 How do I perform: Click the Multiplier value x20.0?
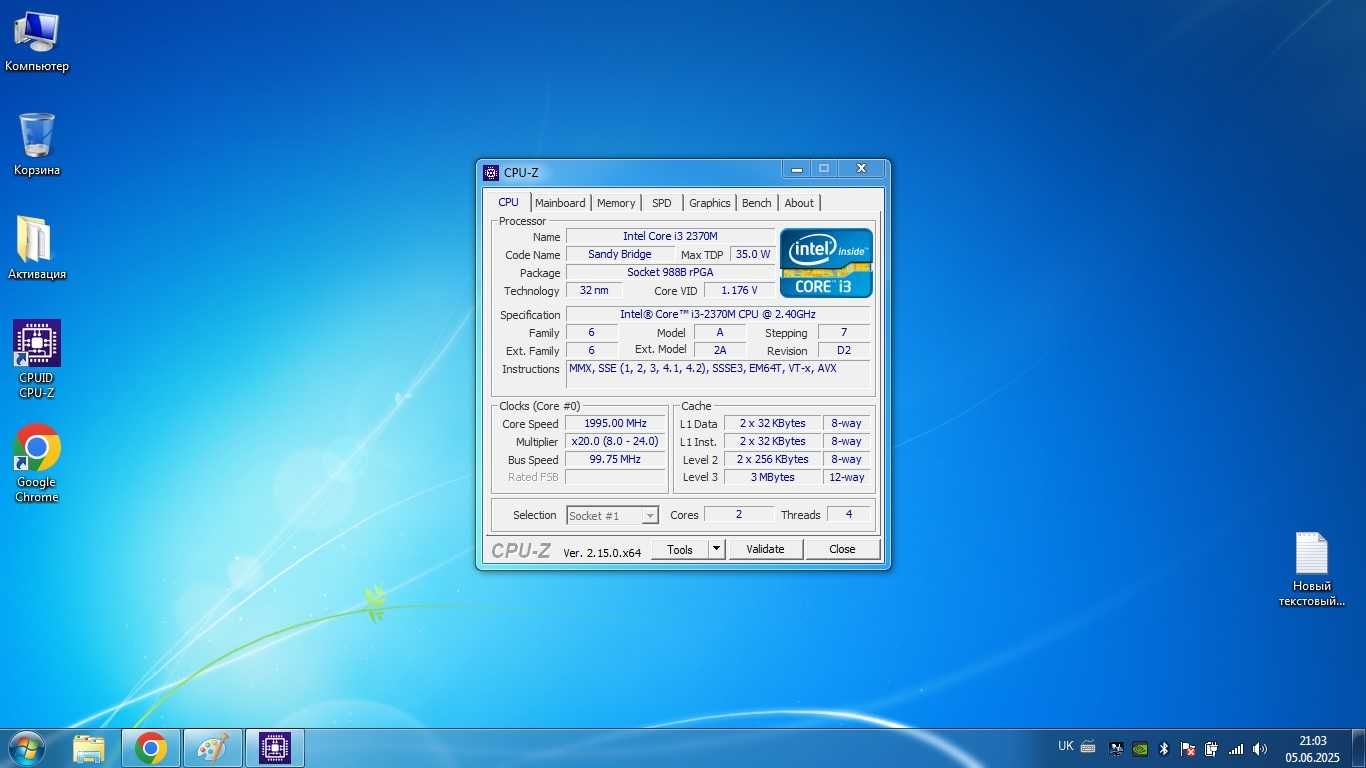615,441
